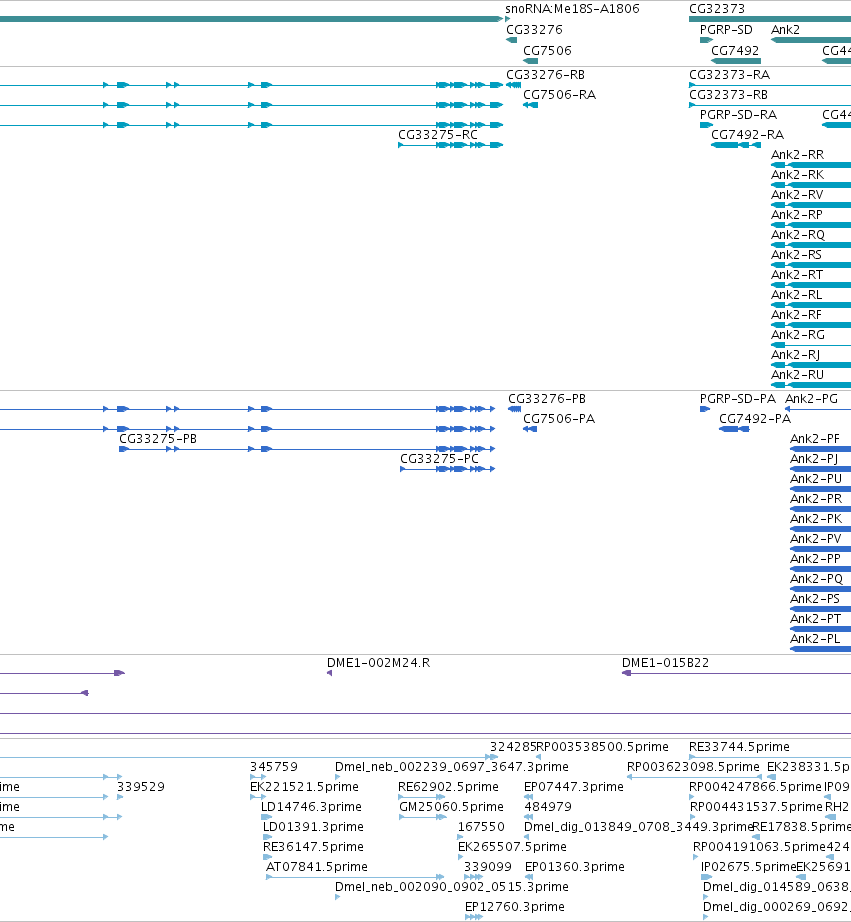Click the RP004247866.5prime EST label
851x922 pixels.
click(755, 787)
